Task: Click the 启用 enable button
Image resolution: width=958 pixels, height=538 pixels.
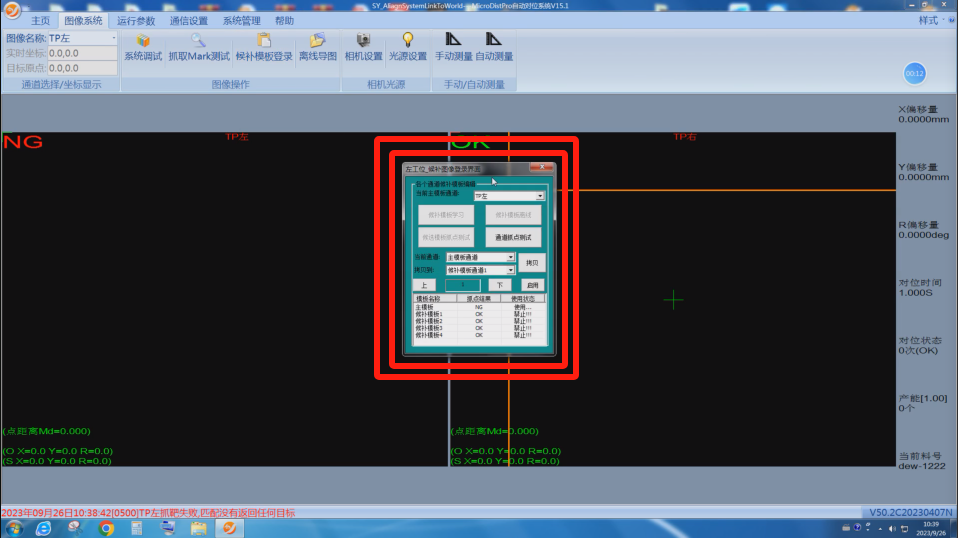Action: point(532,285)
